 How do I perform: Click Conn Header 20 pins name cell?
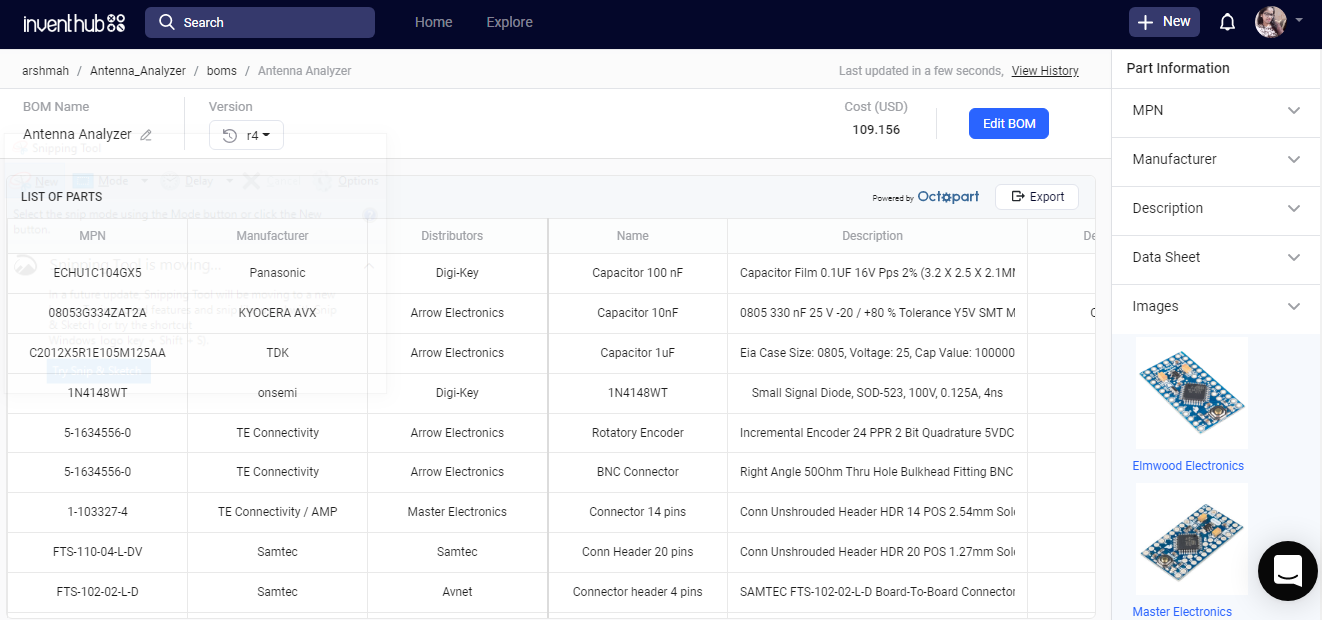click(x=637, y=552)
